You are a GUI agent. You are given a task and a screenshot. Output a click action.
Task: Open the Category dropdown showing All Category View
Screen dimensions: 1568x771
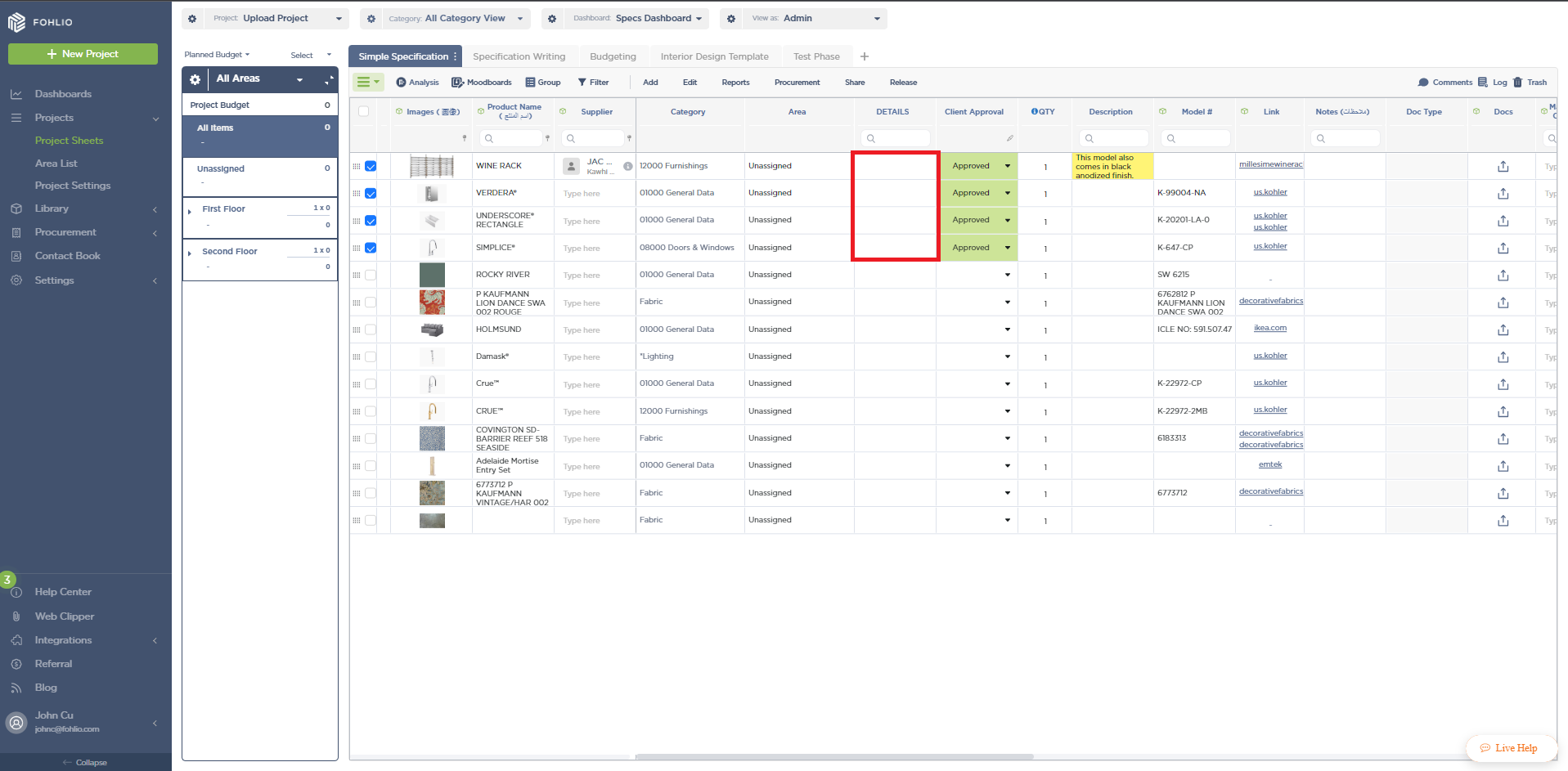point(456,19)
